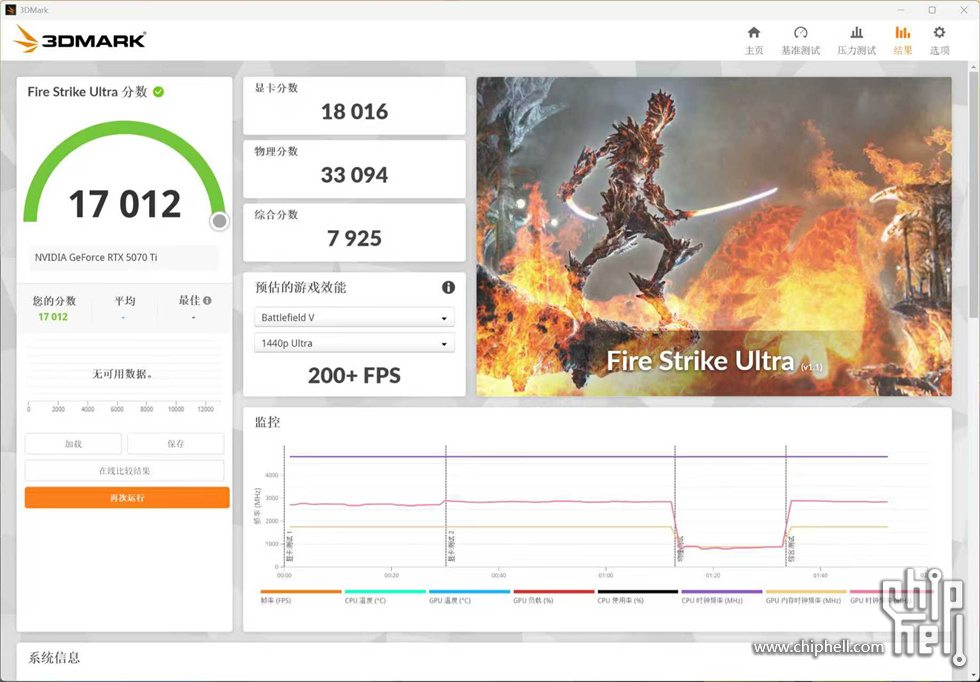Toggle the 帧率 (FPS) legend series

click(x=301, y=596)
